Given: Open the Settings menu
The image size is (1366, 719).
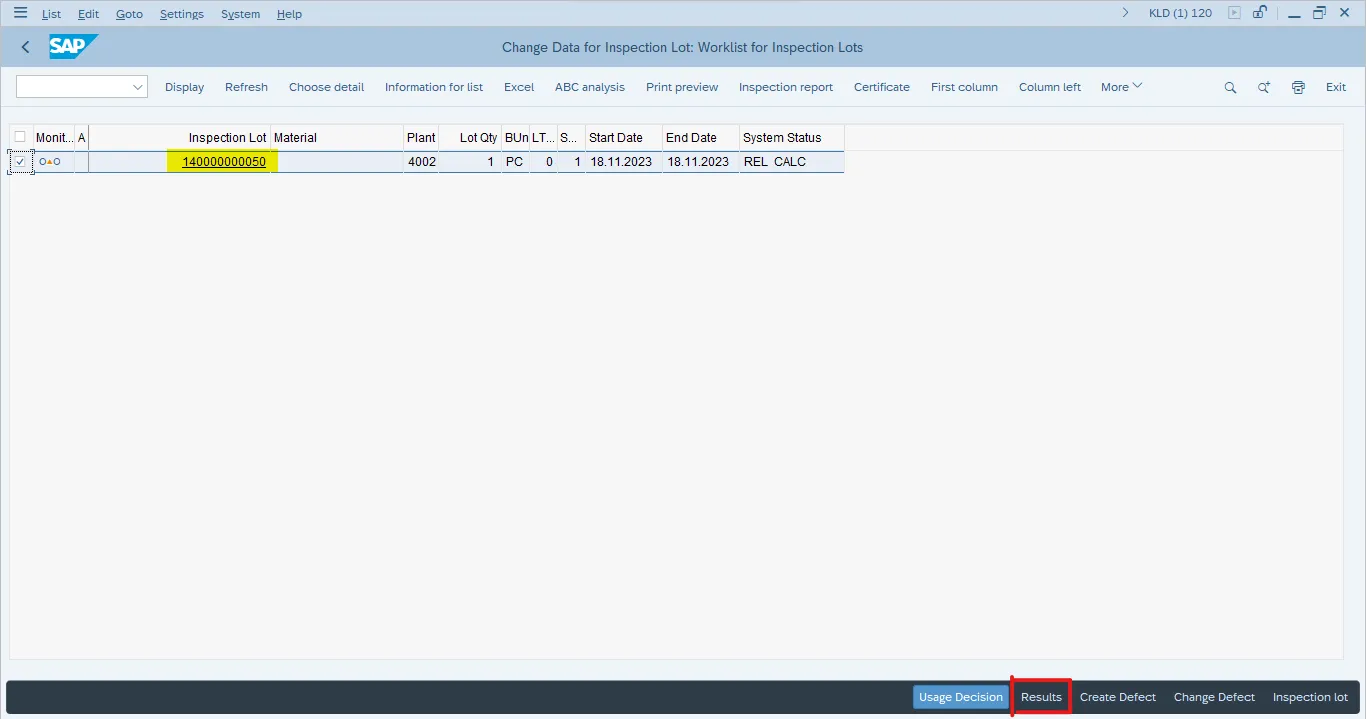Looking at the screenshot, I should click(181, 14).
